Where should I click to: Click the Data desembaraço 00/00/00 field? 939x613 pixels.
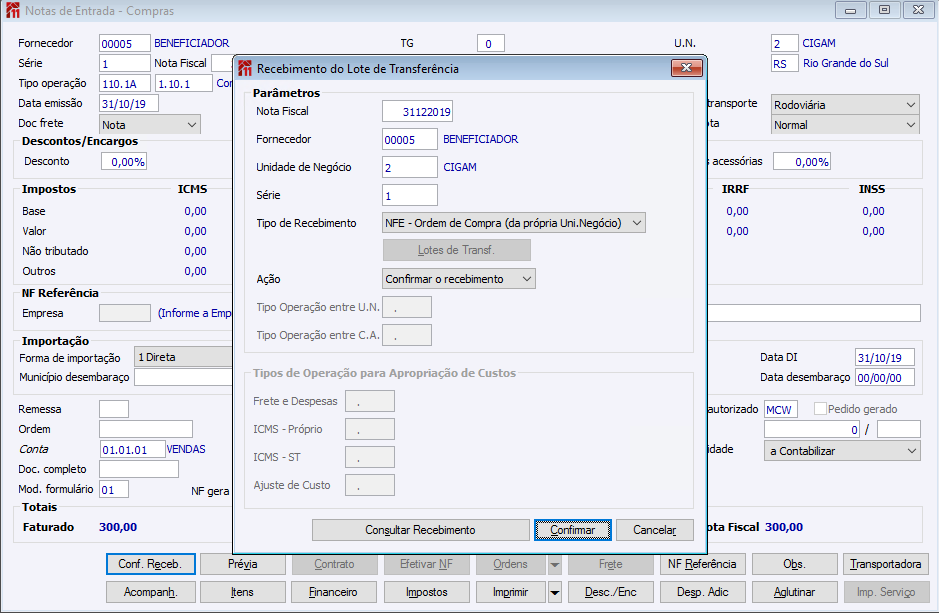(x=885, y=378)
